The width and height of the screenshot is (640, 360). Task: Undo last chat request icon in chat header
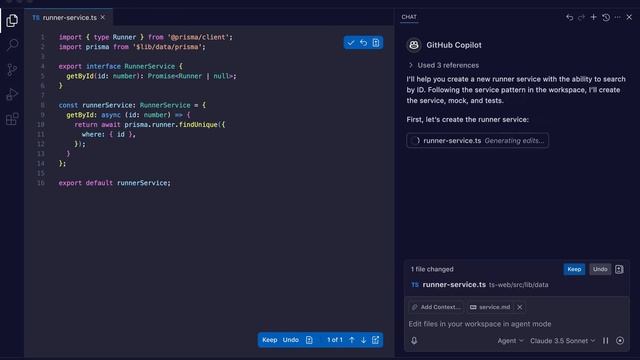tap(569, 17)
